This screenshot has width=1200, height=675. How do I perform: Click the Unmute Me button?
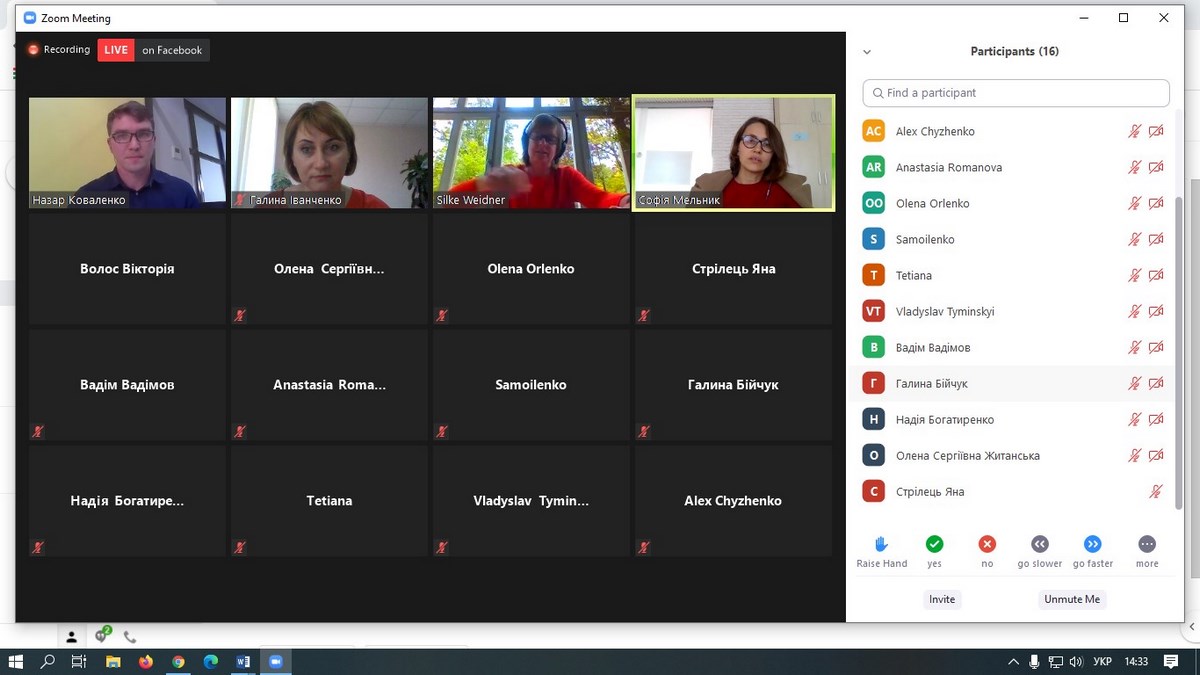point(1072,599)
